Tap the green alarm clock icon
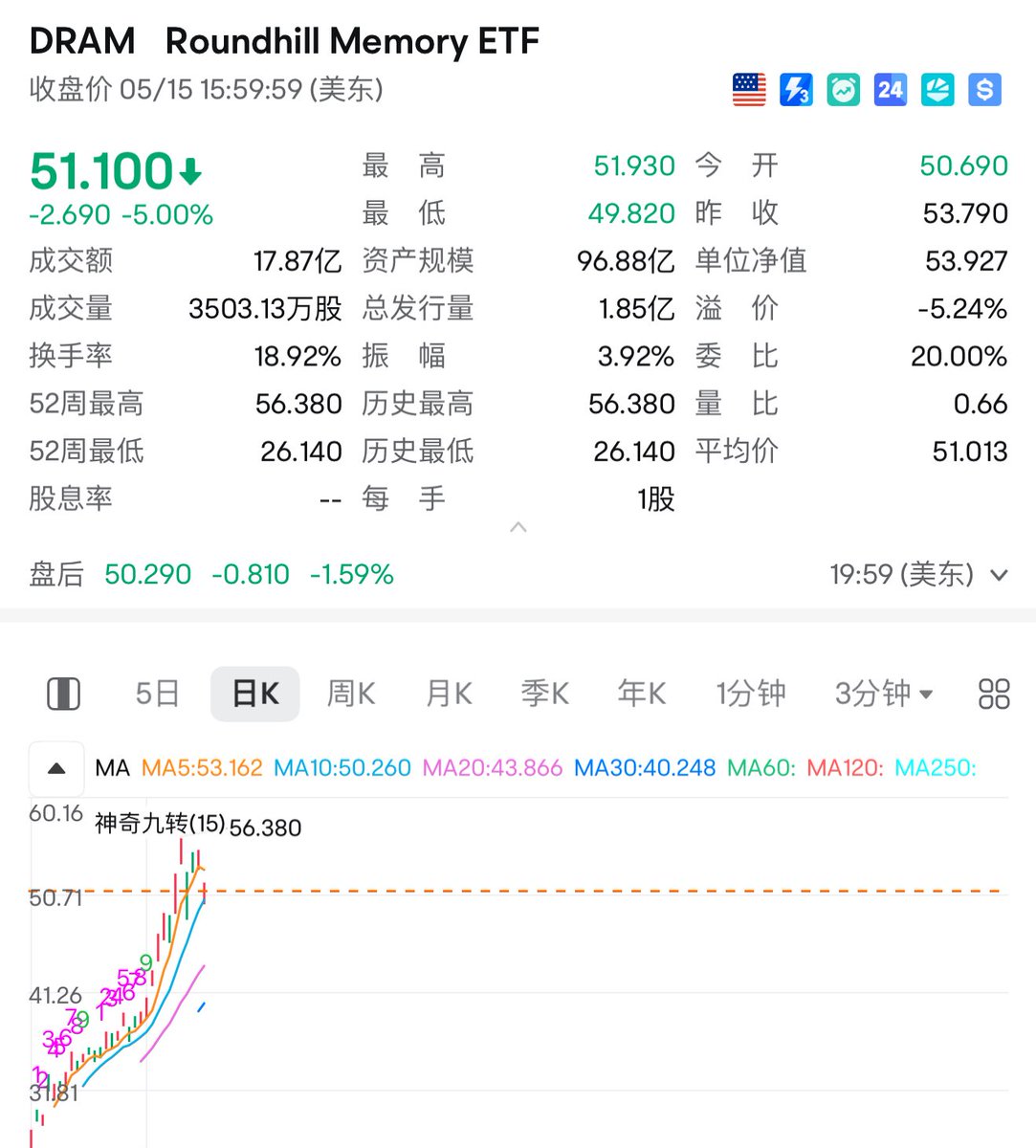The height and width of the screenshot is (1148, 1036). 843,90
